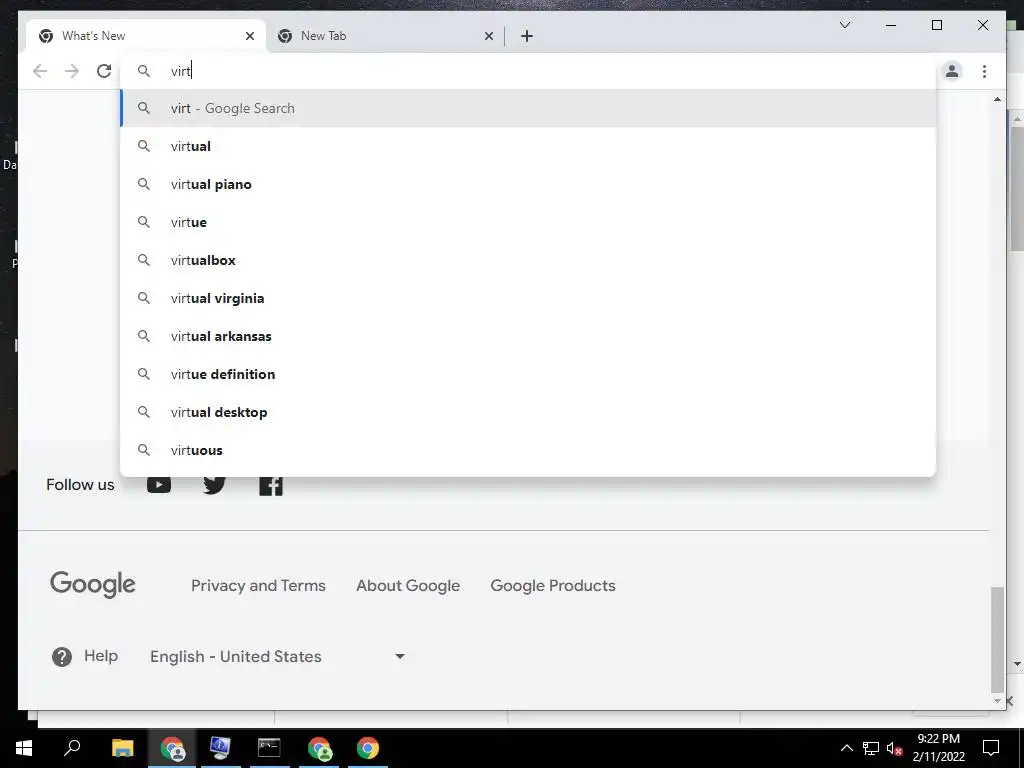1024x768 pixels.
Task: Open About Google link
Action: click(x=408, y=585)
